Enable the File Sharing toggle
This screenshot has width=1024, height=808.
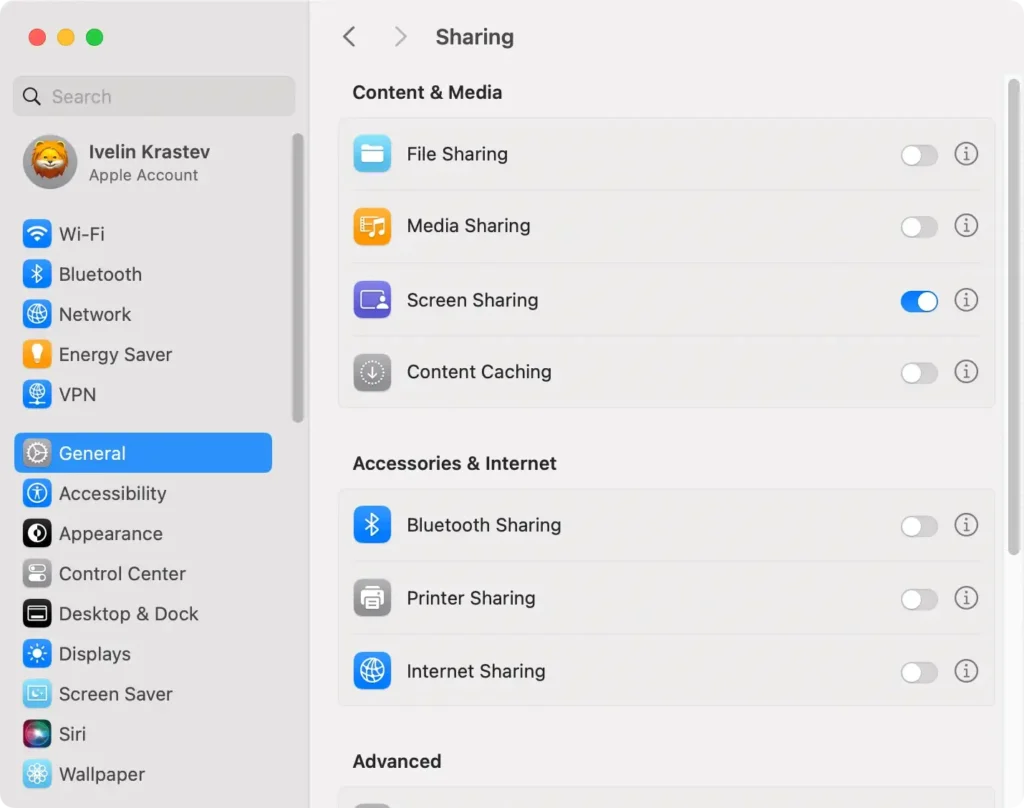(x=919, y=155)
